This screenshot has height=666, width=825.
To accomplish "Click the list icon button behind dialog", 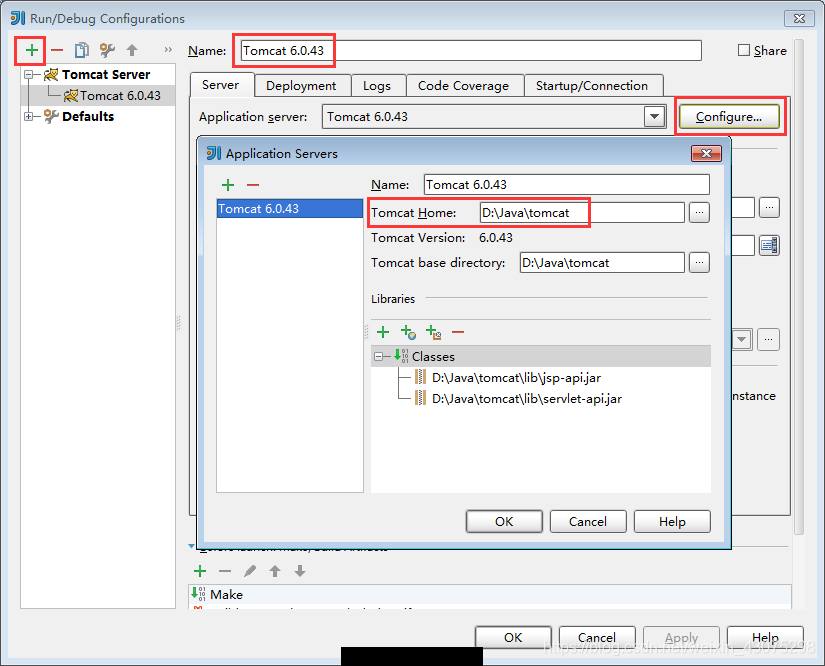I will (769, 245).
